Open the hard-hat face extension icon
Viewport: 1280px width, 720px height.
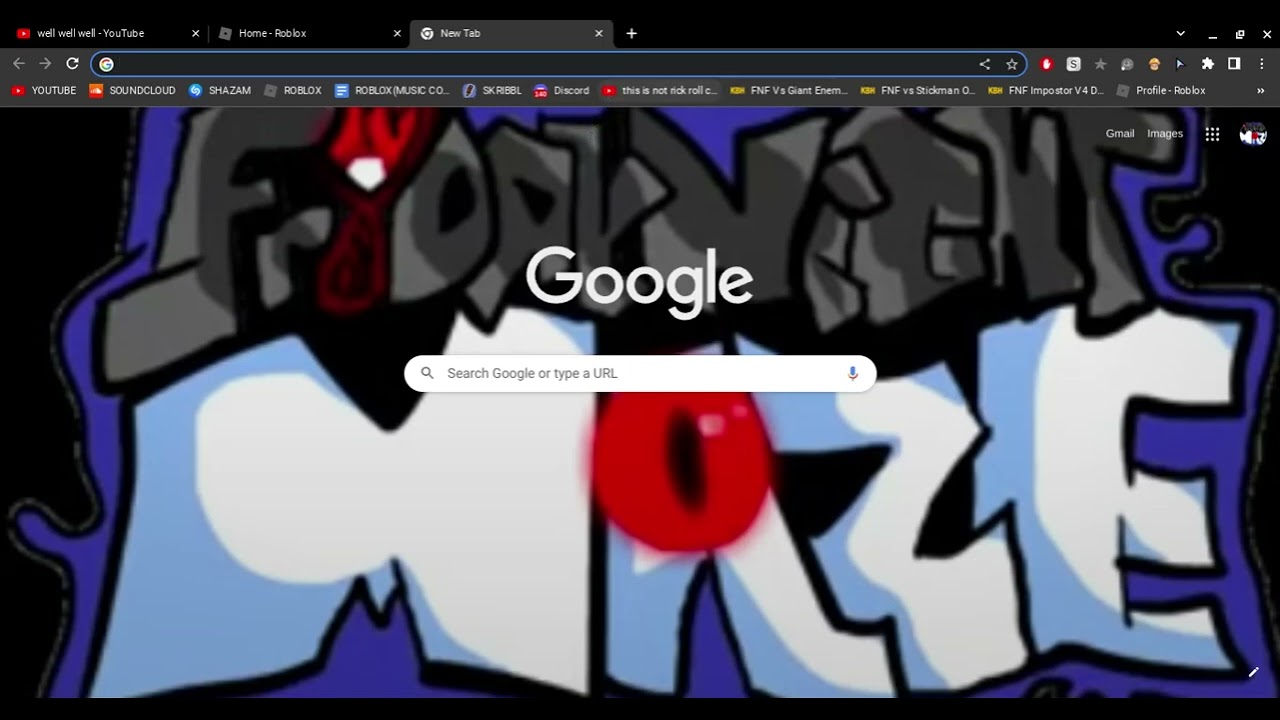click(1154, 64)
